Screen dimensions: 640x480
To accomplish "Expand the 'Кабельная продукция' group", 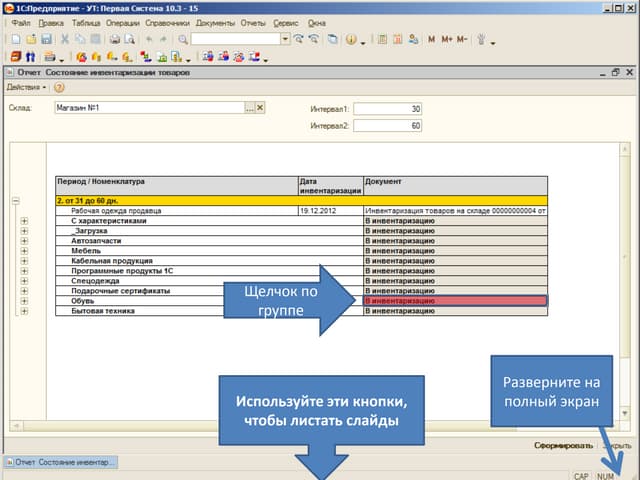I will tap(24, 261).
